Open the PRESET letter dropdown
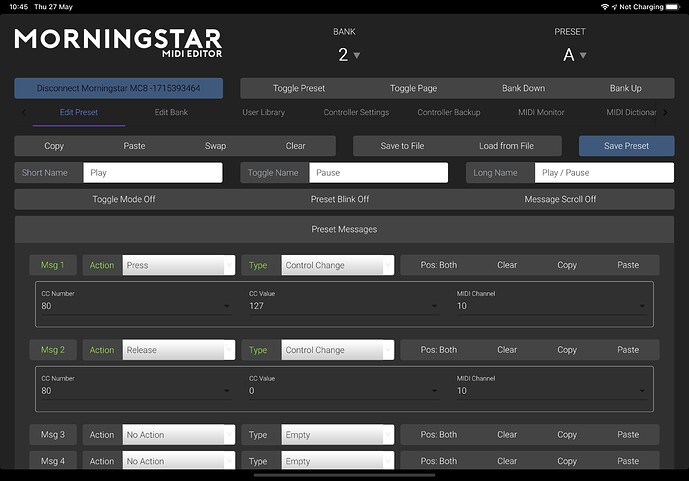Screen dimensions: 689x481 point(574,55)
